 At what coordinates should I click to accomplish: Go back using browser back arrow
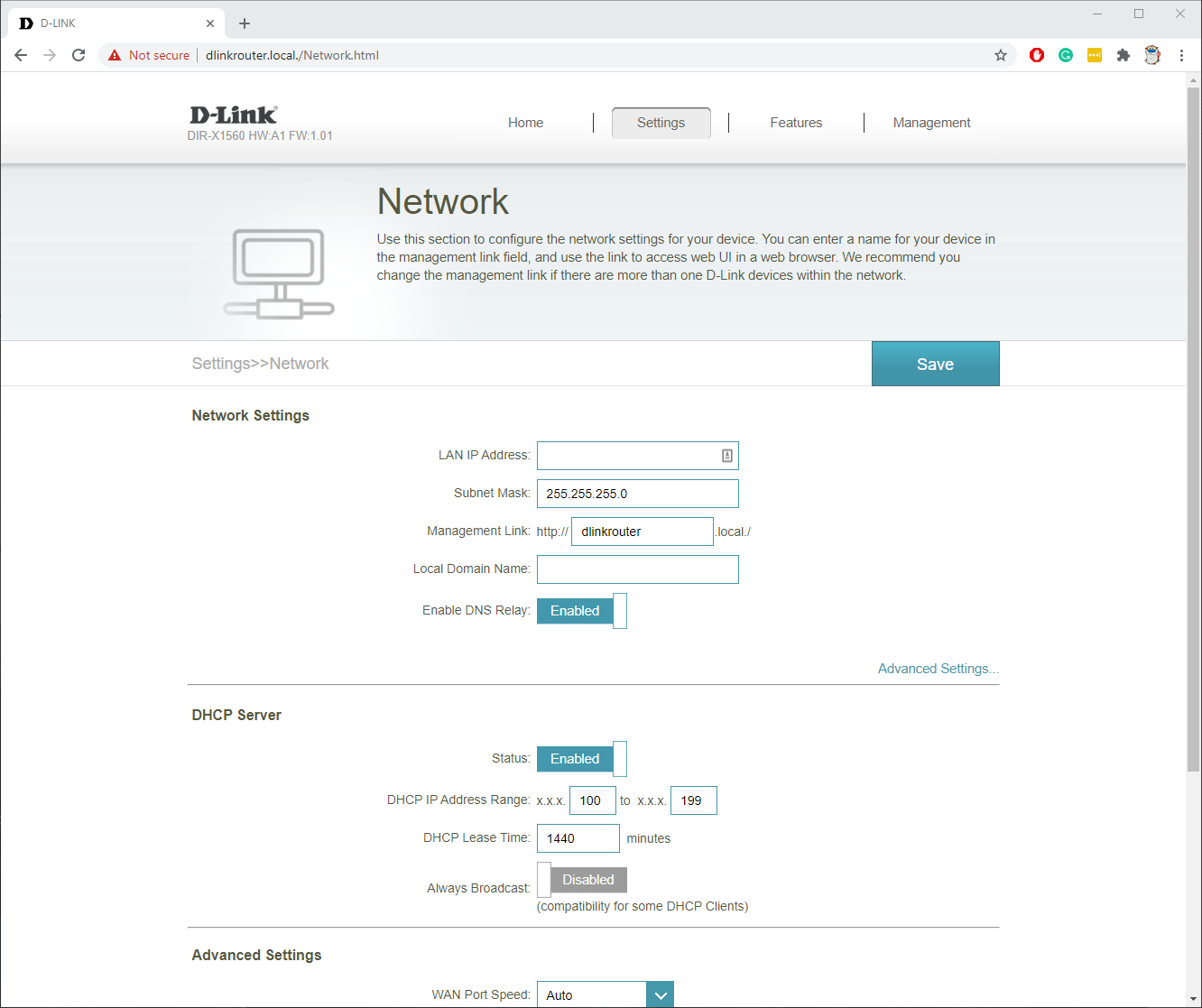(x=21, y=55)
